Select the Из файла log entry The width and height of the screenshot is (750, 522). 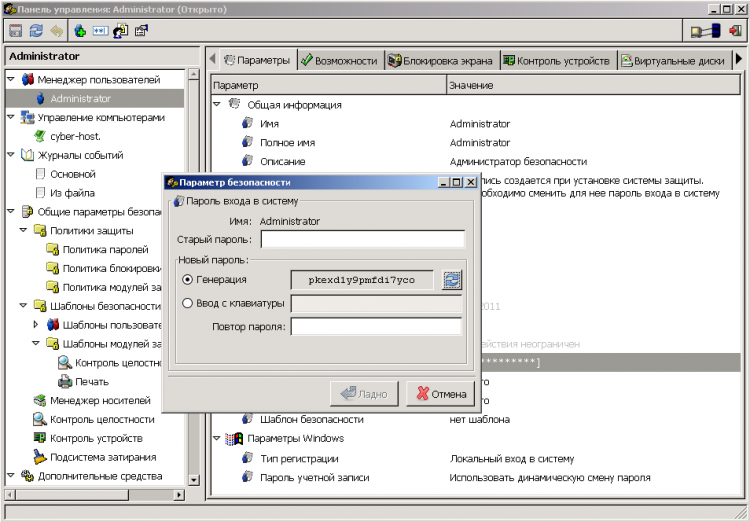[72, 193]
